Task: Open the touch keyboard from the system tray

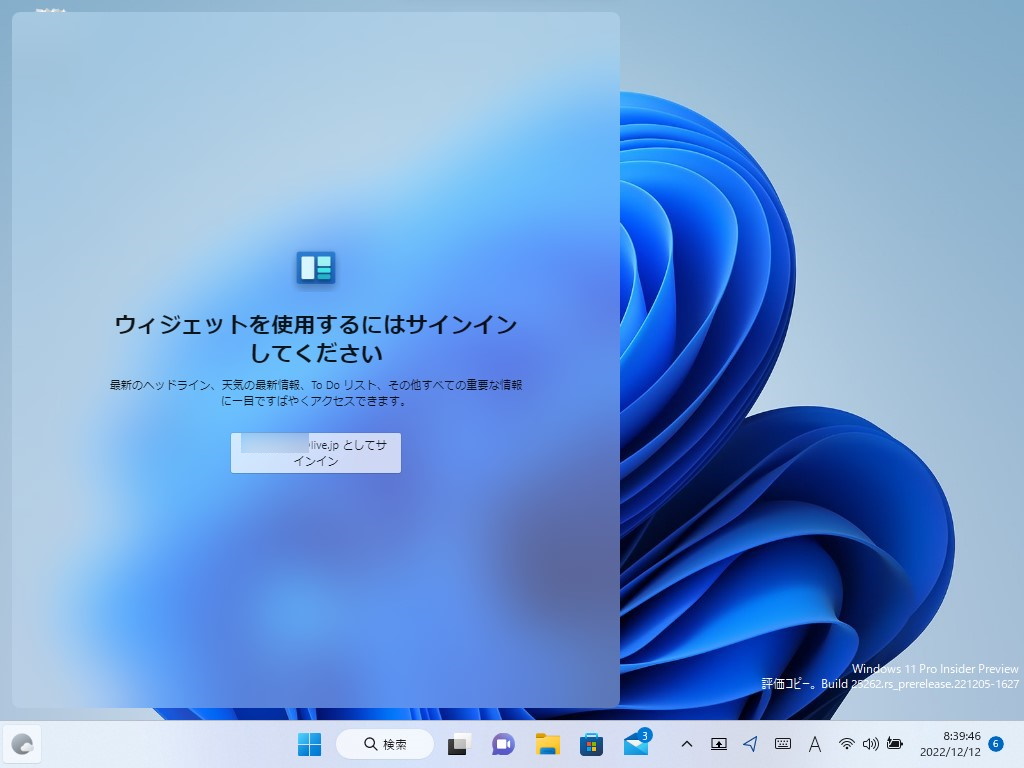Action: (781, 744)
